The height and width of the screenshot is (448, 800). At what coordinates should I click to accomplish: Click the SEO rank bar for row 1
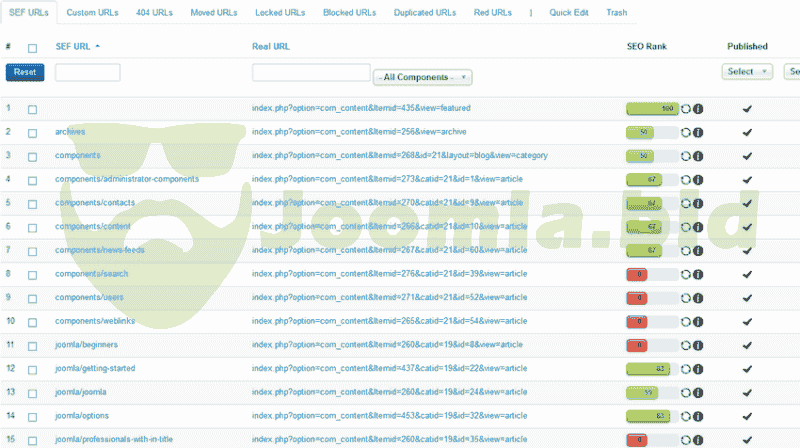tap(652, 108)
